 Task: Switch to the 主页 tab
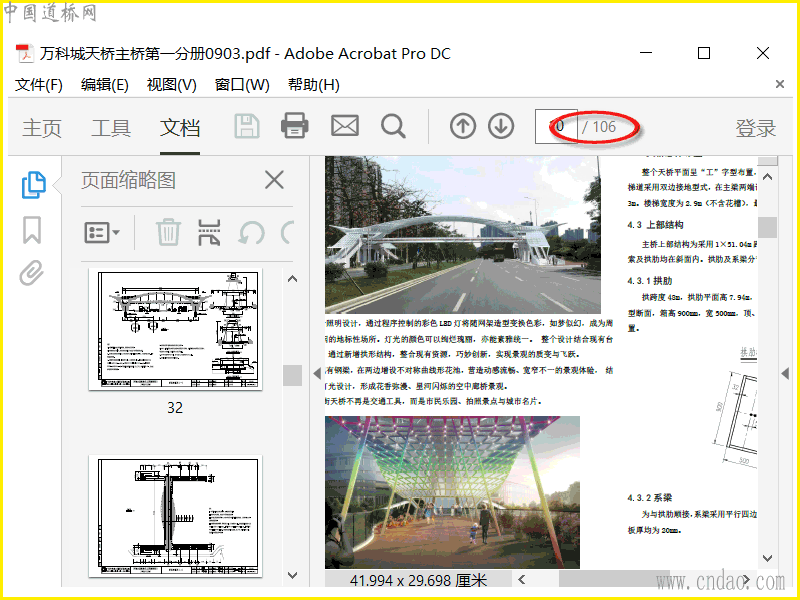tap(42, 128)
